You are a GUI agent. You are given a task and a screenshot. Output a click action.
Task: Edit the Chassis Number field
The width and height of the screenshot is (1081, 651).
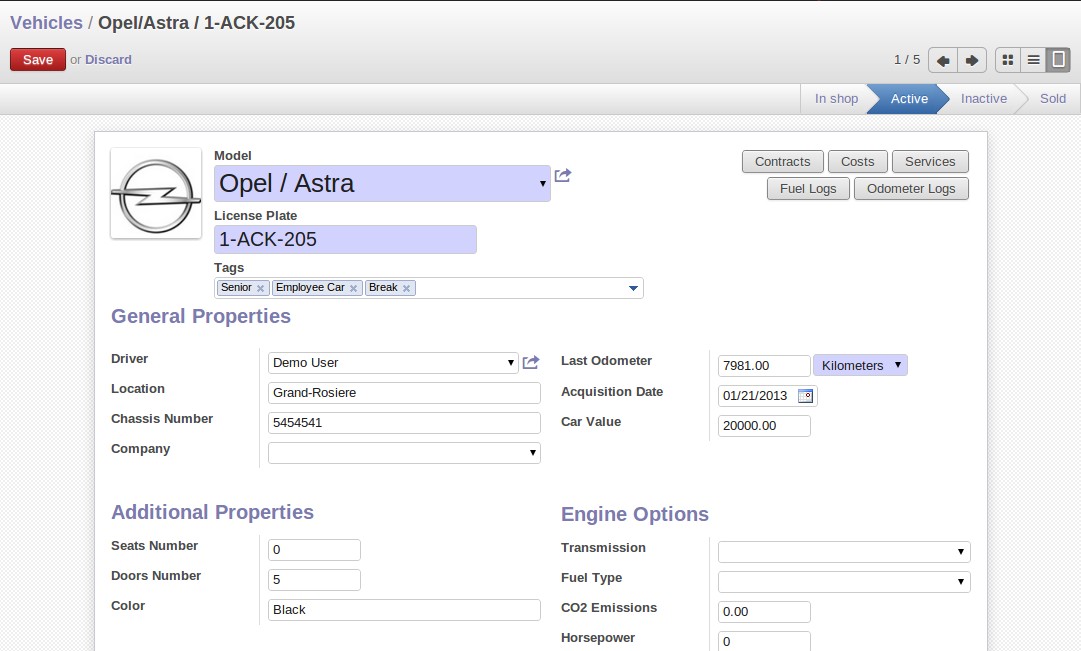pyautogui.click(x=404, y=423)
